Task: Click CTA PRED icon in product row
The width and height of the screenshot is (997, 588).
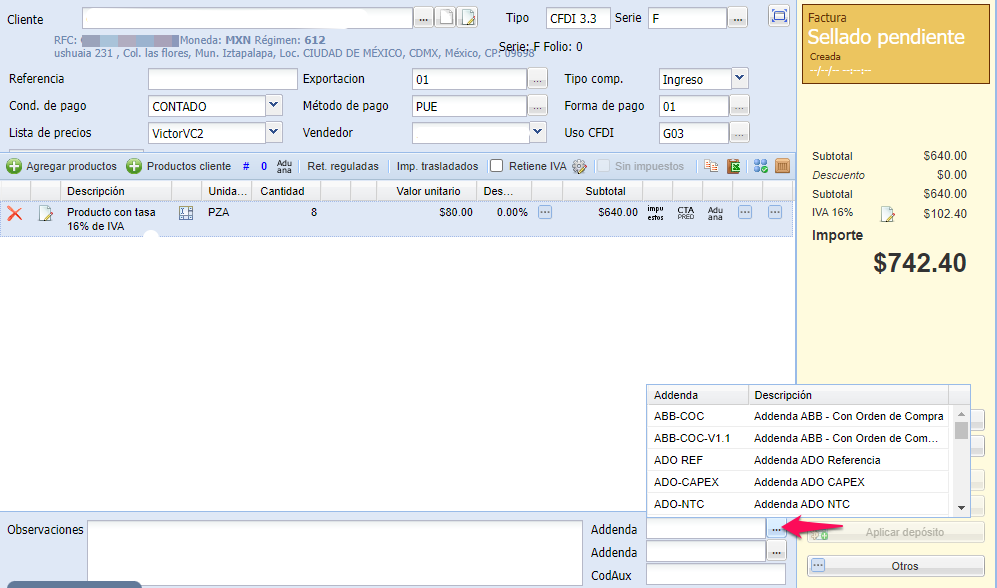Action: point(685,212)
